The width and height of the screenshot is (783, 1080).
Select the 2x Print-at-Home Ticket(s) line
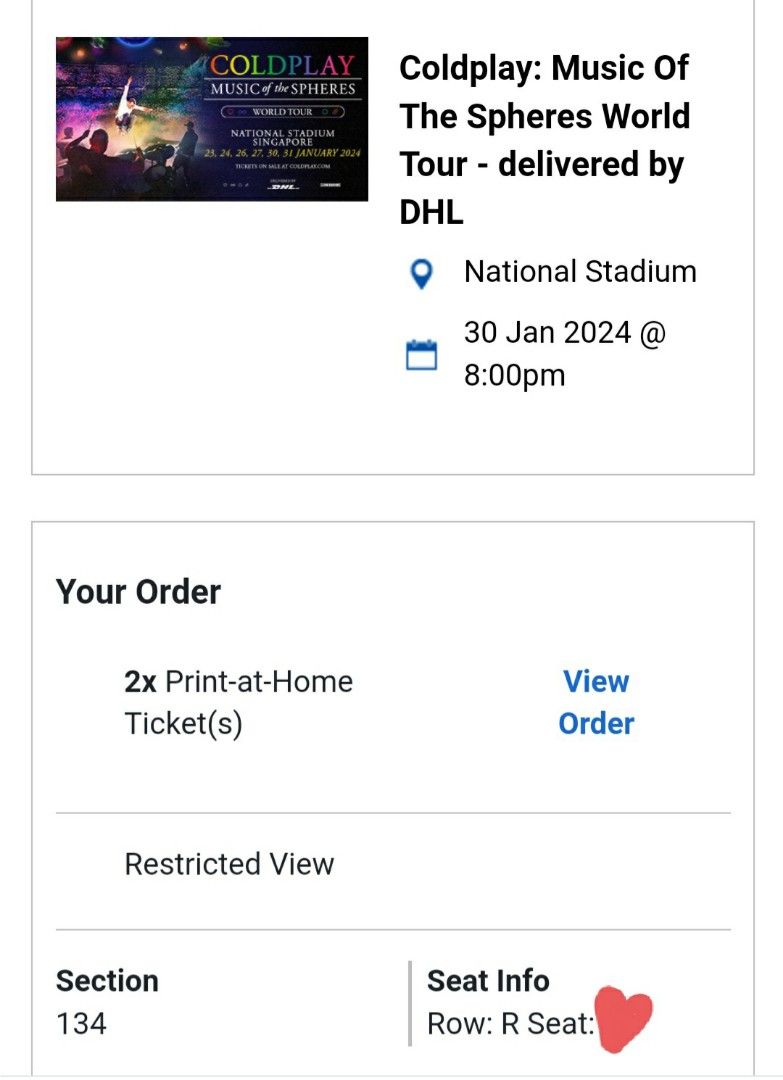pos(238,702)
